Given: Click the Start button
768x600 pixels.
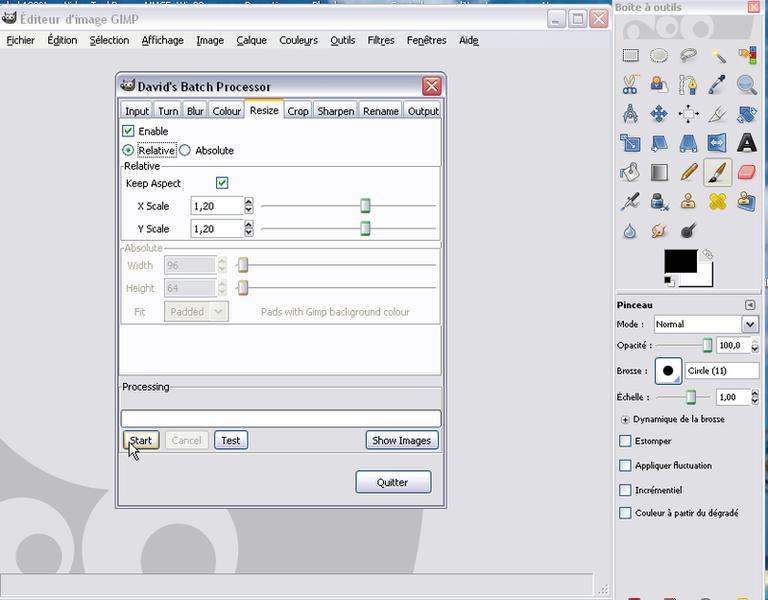Looking at the screenshot, I should 141,440.
